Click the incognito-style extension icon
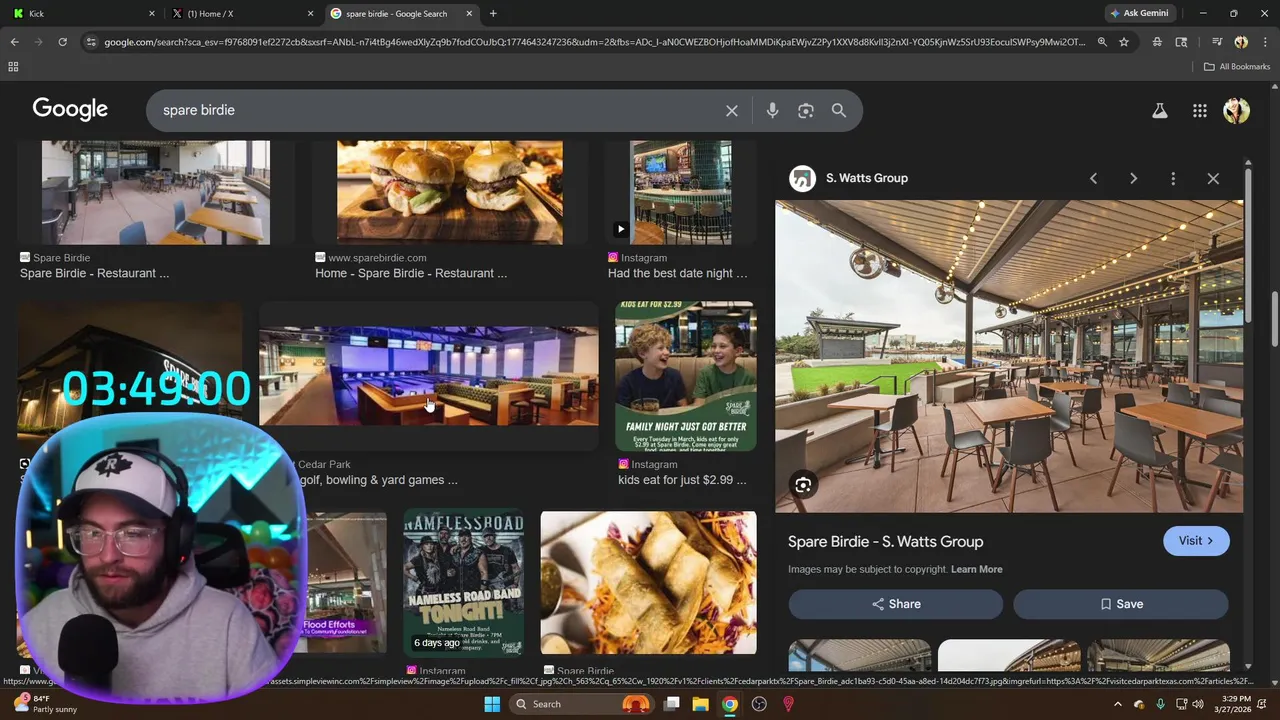Image resolution: width=1280 pixels, height=720 pixels. [1157, 42]
